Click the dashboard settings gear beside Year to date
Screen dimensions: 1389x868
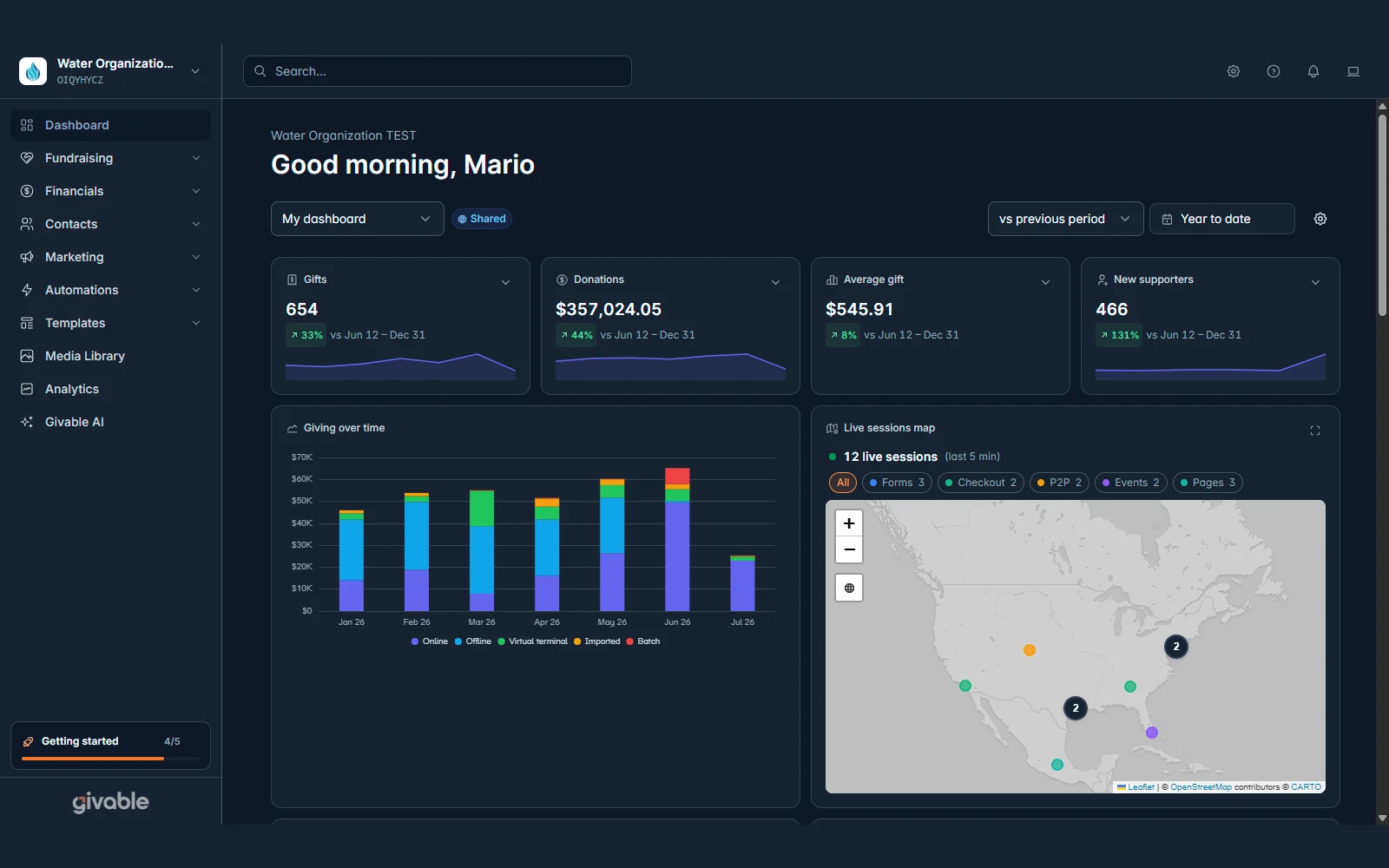click(1320, 219)
